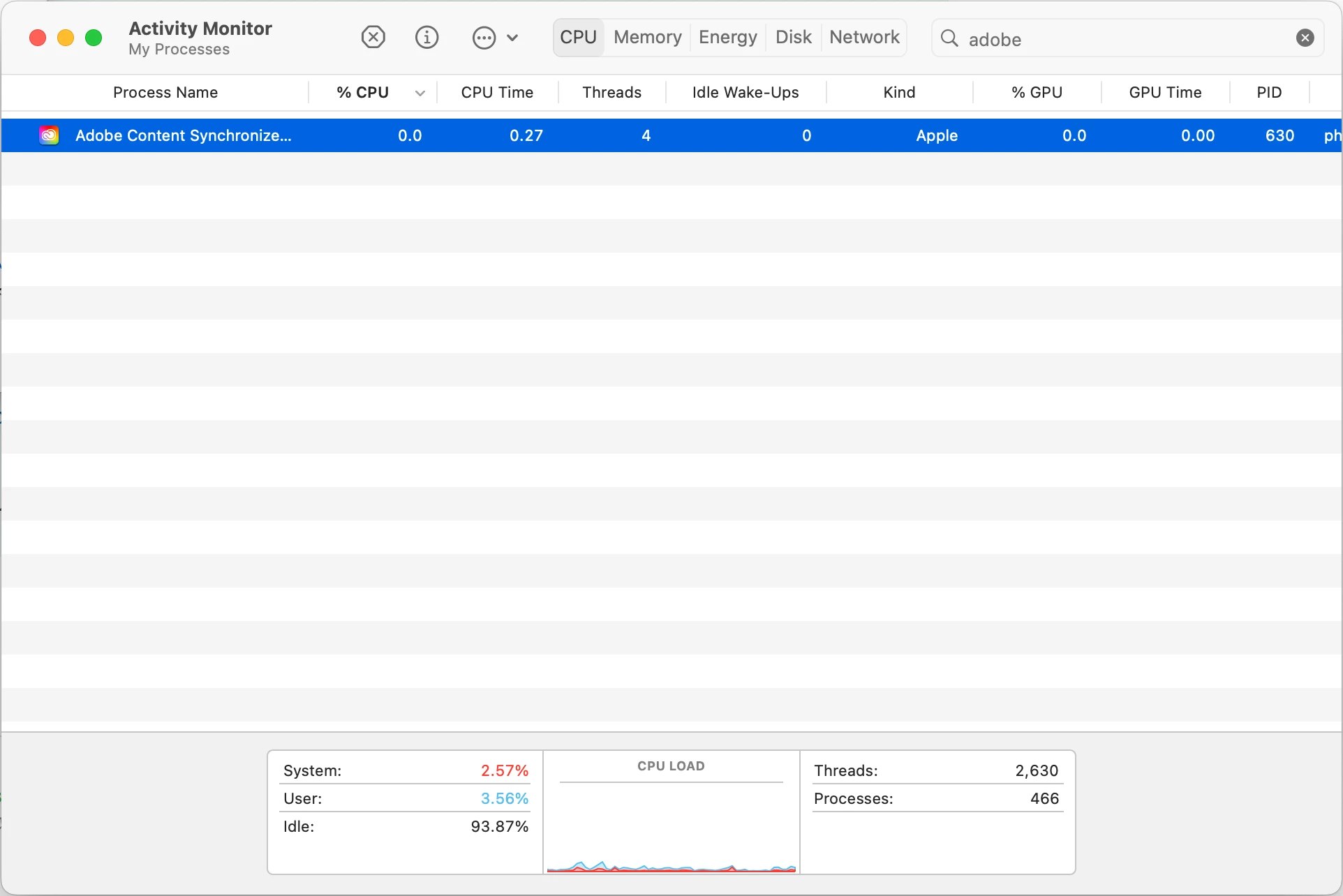Open the Disk tab
1343x896 pixels.
(x=793, y=37)
